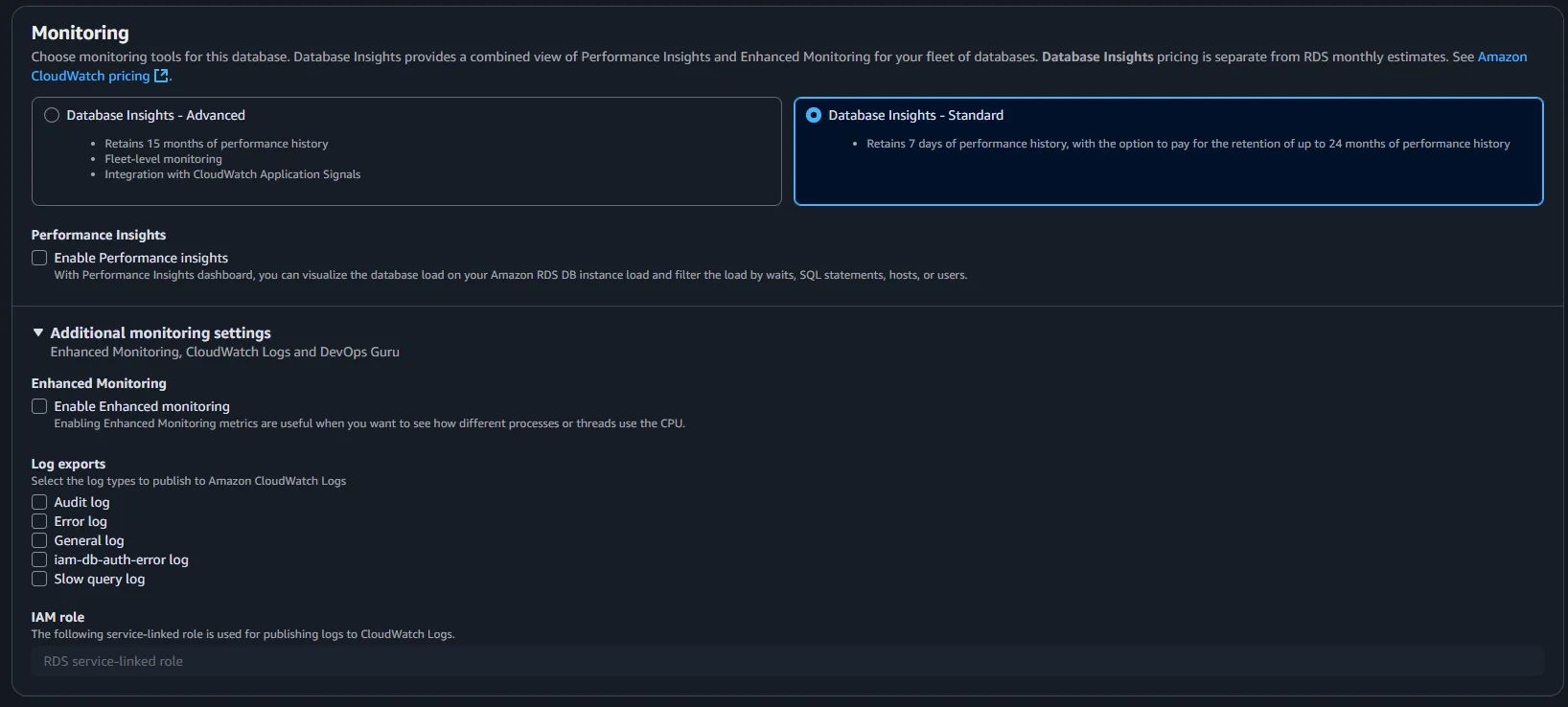The height and width of the screenshot is (707, 1568).
Task: Check the General log checkbox
Action: pyautogui.click(x=39, y=540)
